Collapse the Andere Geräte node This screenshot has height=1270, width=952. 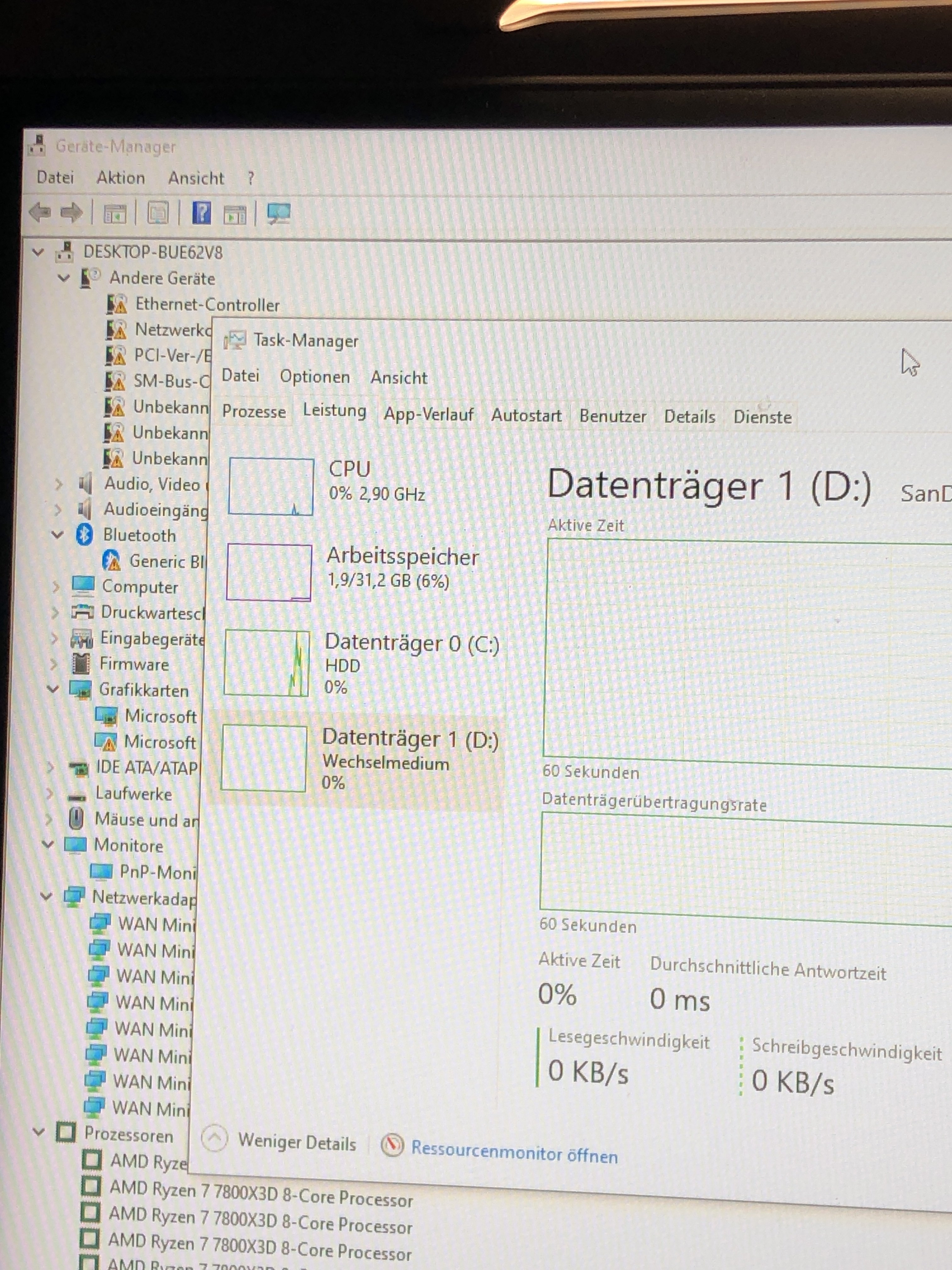(x=64, y=278)
